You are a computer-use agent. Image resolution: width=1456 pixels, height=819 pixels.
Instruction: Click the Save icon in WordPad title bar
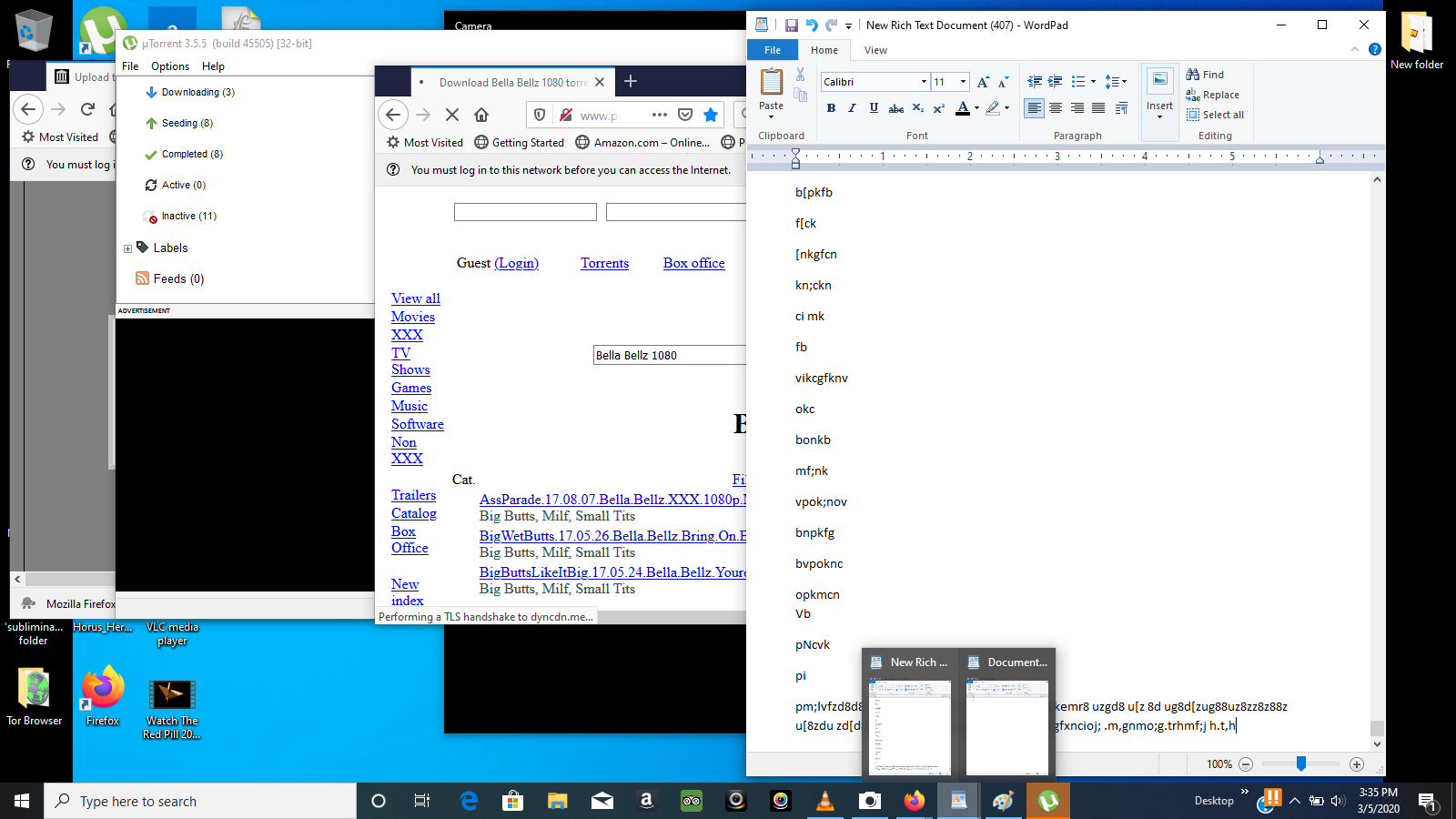pyautogui.click(x=791, y=25)
